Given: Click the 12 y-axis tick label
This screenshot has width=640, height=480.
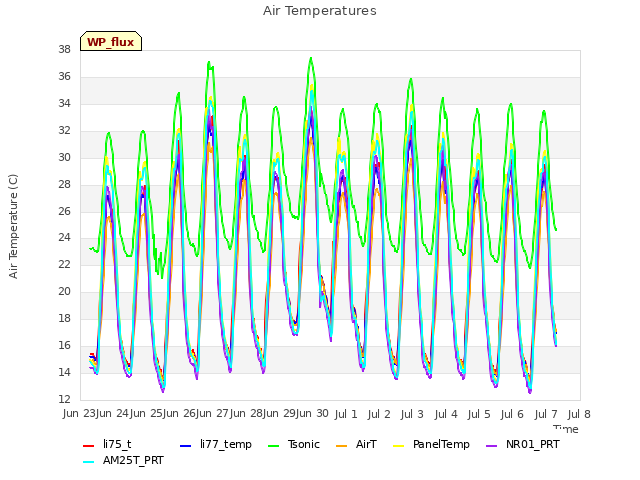Looking at the screenshot, I should (64, 399).
